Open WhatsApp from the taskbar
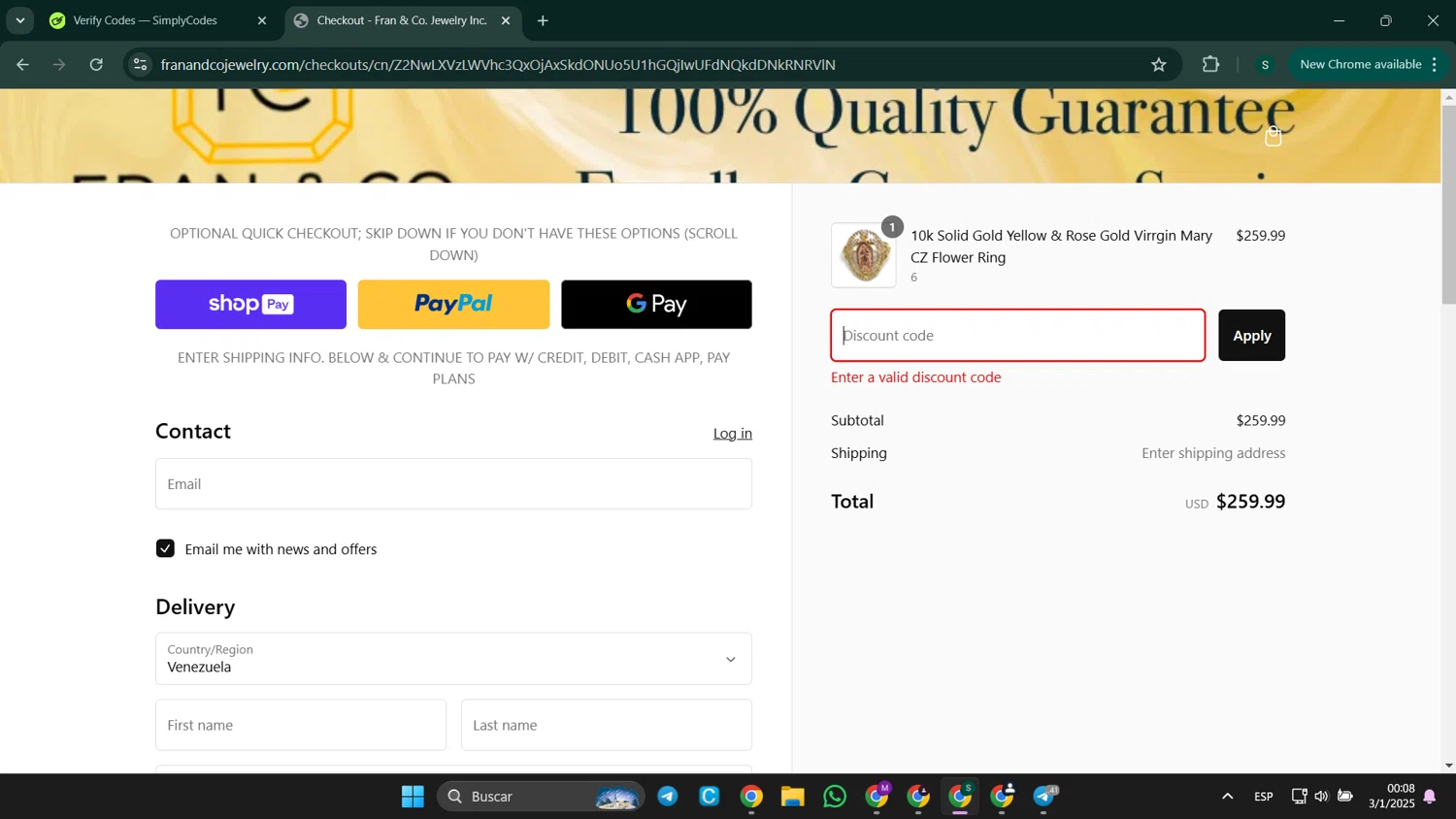The height and width of the screenshot is (819, 1456). point(835,797)
